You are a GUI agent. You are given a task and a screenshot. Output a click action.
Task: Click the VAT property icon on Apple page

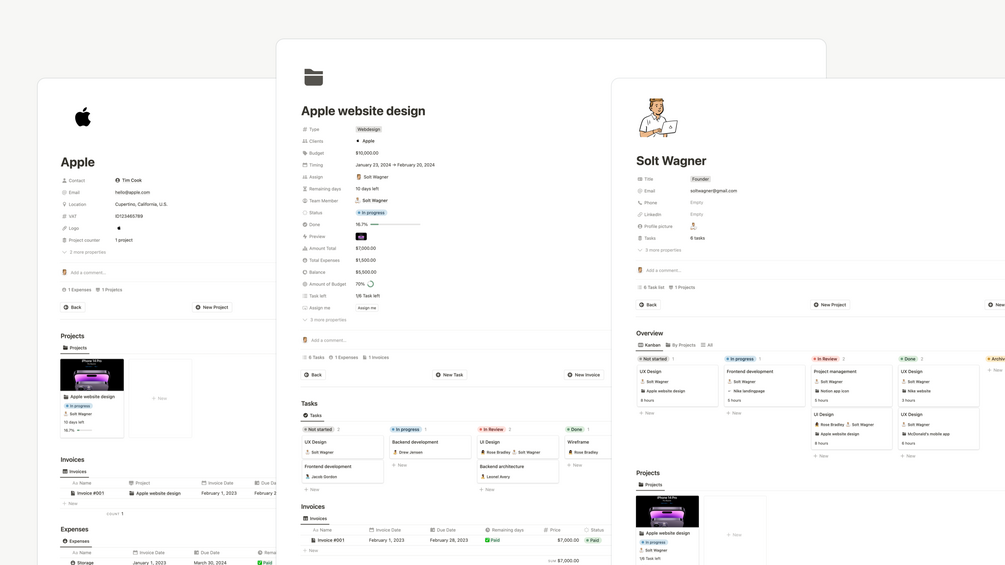pyautogui.click(x=64, y=217)
